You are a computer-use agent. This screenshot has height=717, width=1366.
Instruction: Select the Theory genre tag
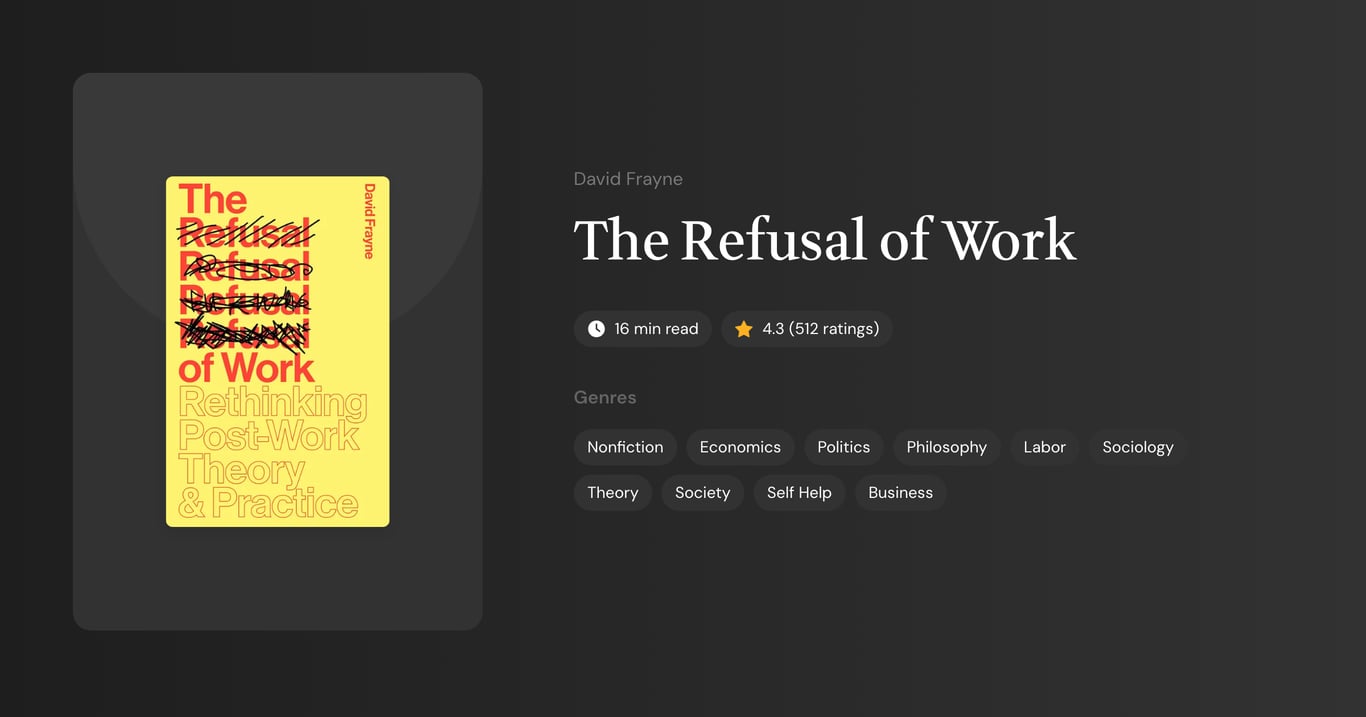612,492
